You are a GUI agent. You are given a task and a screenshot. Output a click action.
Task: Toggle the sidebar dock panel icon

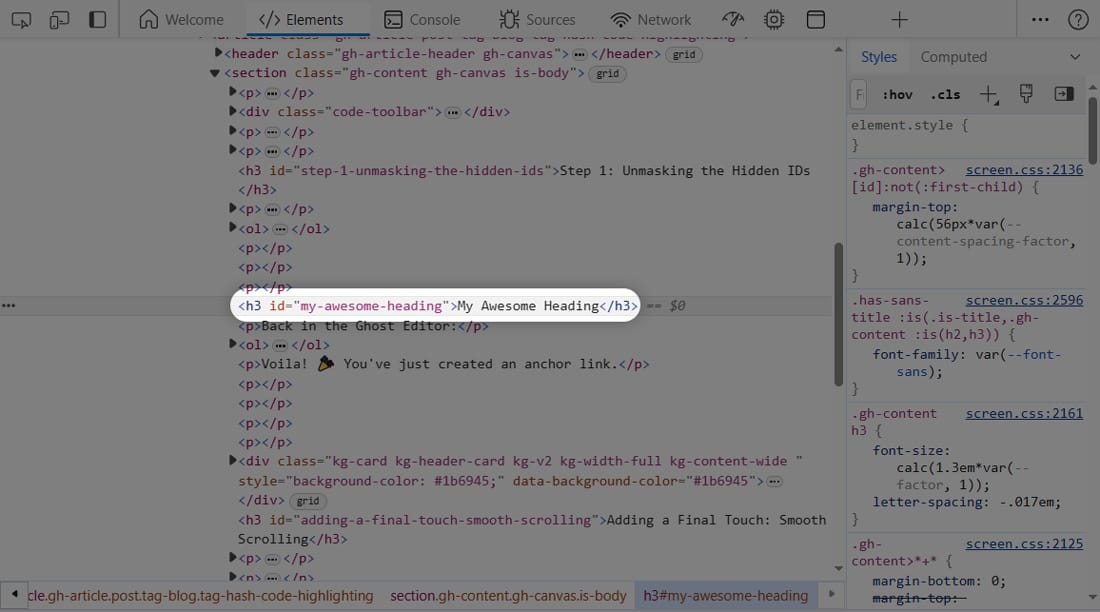coord(98,20)
